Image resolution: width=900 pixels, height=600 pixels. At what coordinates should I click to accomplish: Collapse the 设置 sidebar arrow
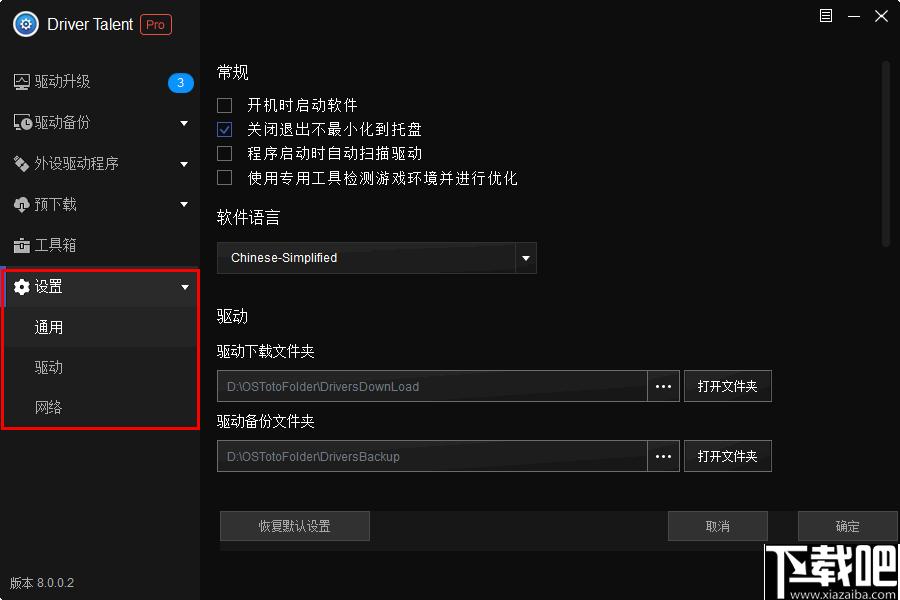pos(184,287)
